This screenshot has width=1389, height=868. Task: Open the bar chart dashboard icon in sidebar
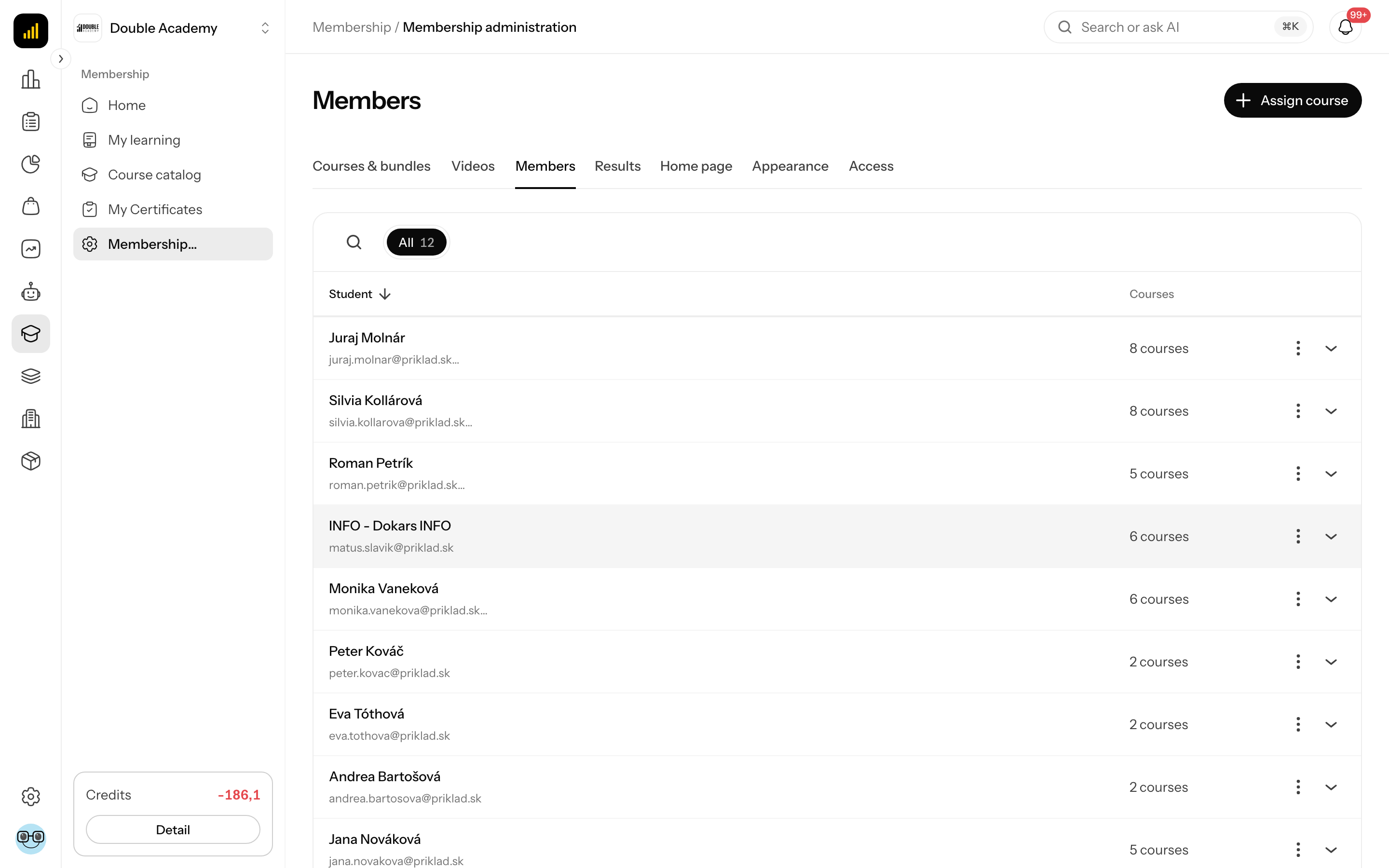click(30, 79)
